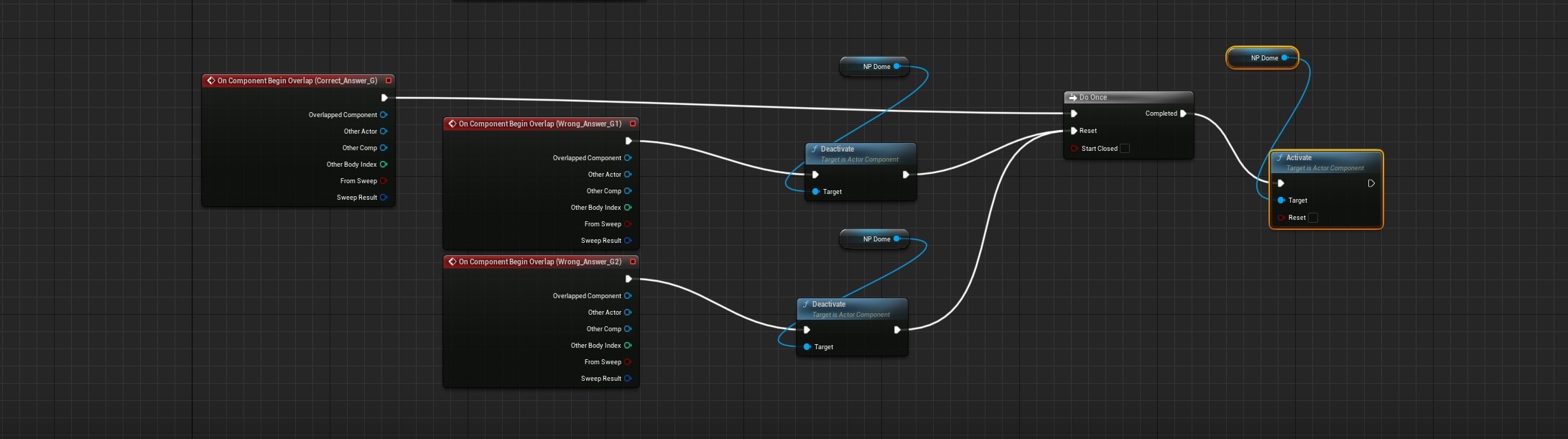This screenshot has width=1568, height=439.
Task: Click Overlapped Component pin on Correct_Answer_G event
Action: (x=384, y=115)
